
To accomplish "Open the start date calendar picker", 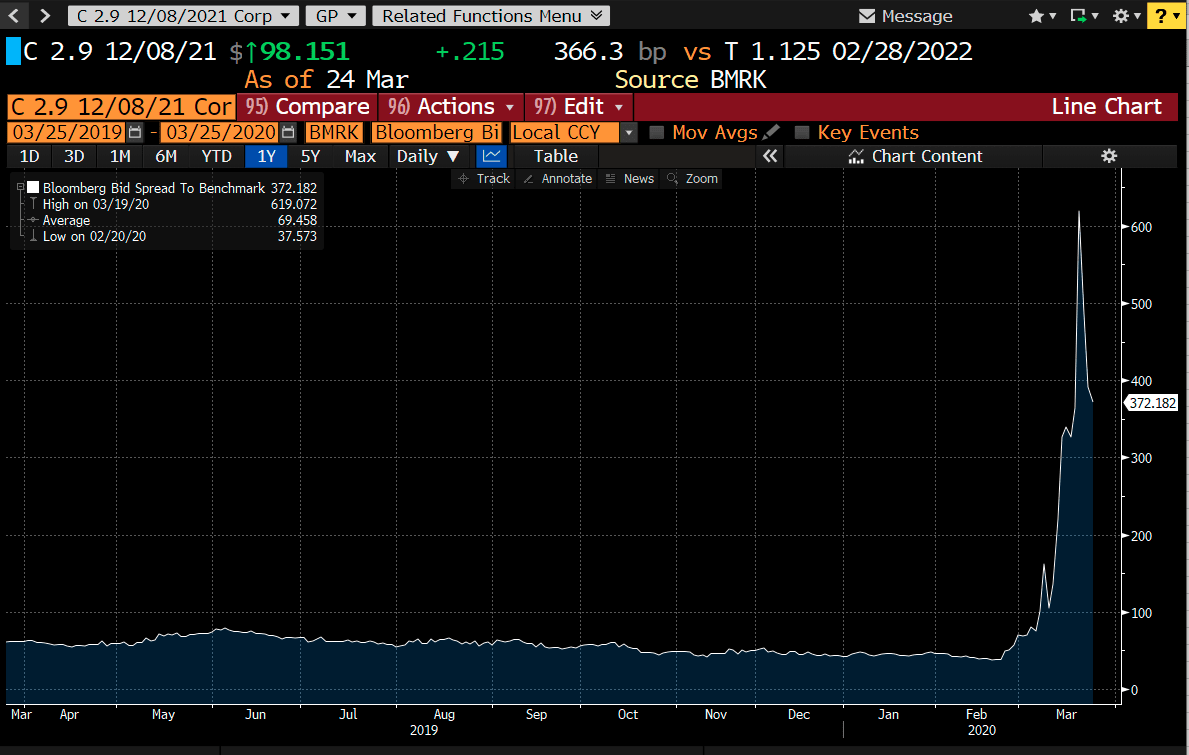I will pos(135,132).
